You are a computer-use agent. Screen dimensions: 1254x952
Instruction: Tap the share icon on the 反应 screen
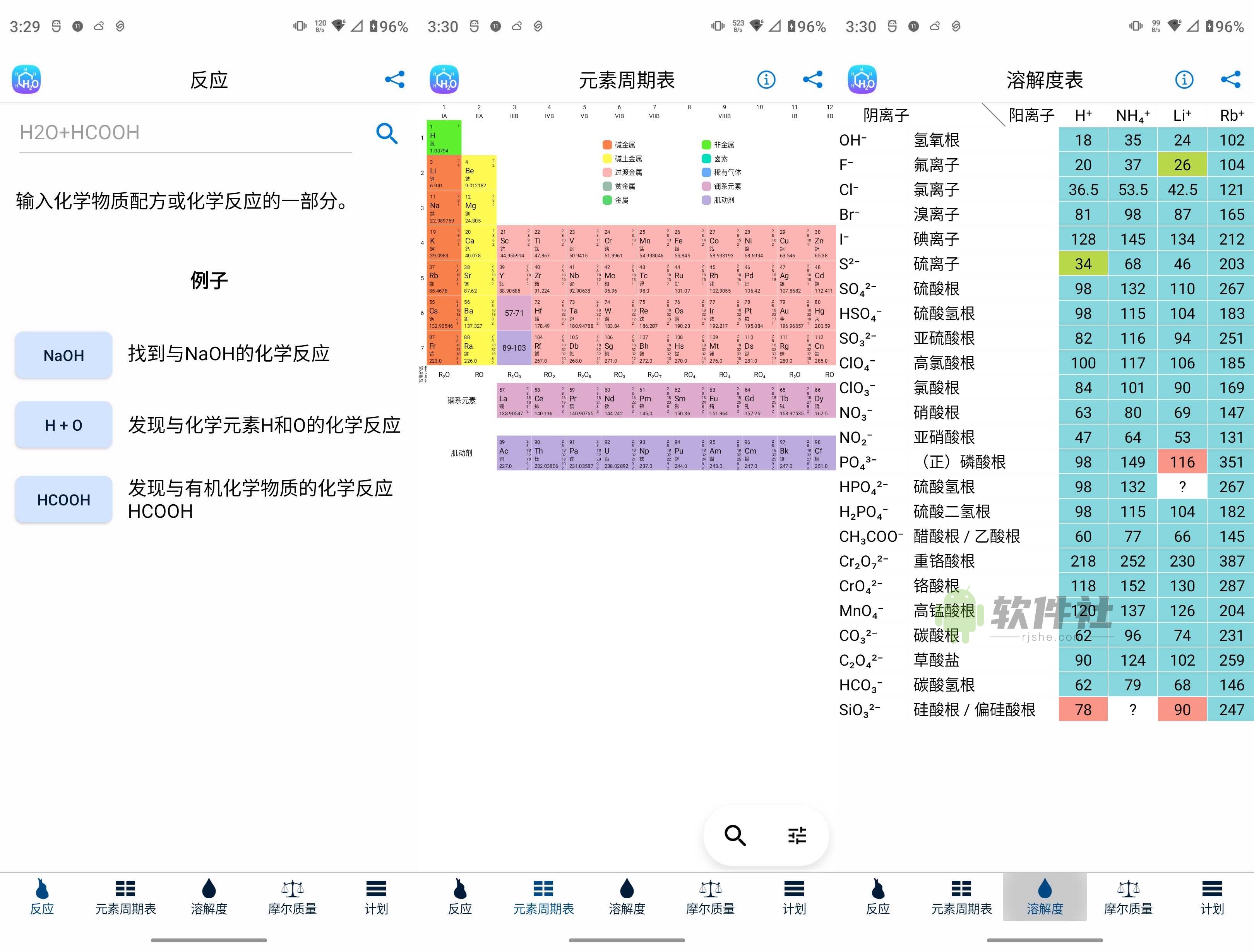394,79
